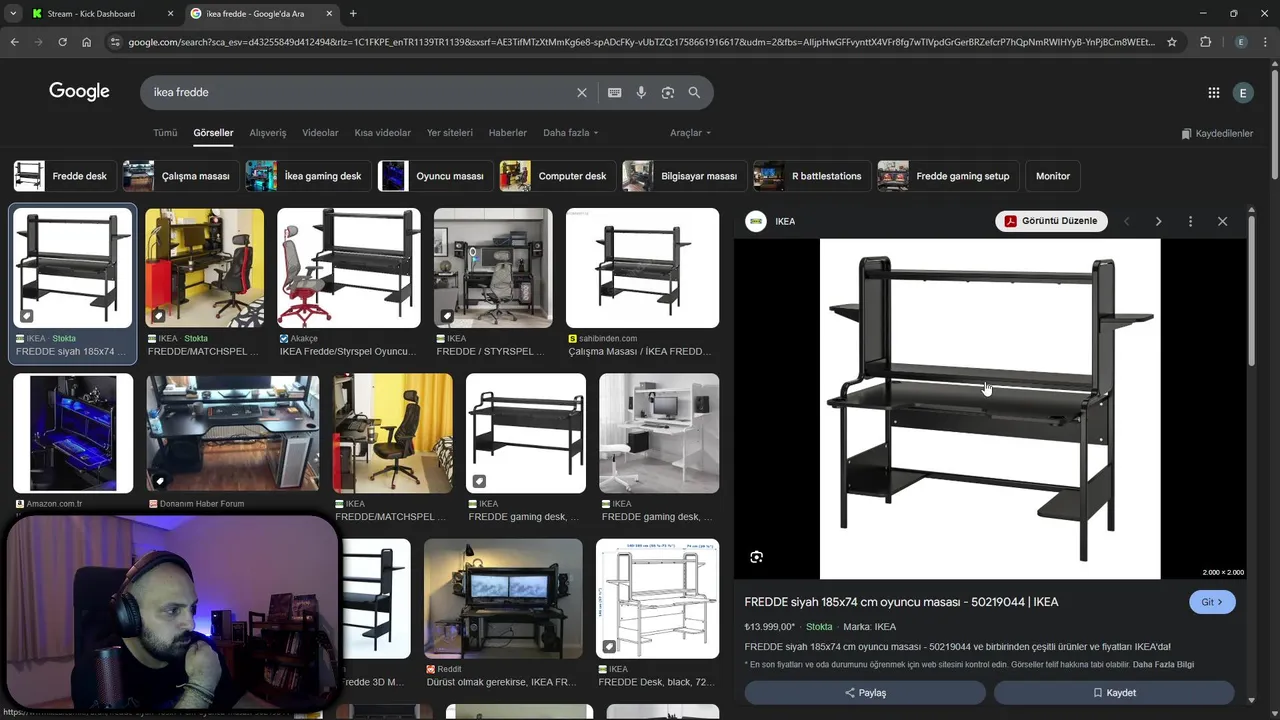Open FREDDE/MATCHSPEL yellow room thumbnail with red chair
Image resolution: width=1280 pixels, height=720 pixels.
pos(205,267)
